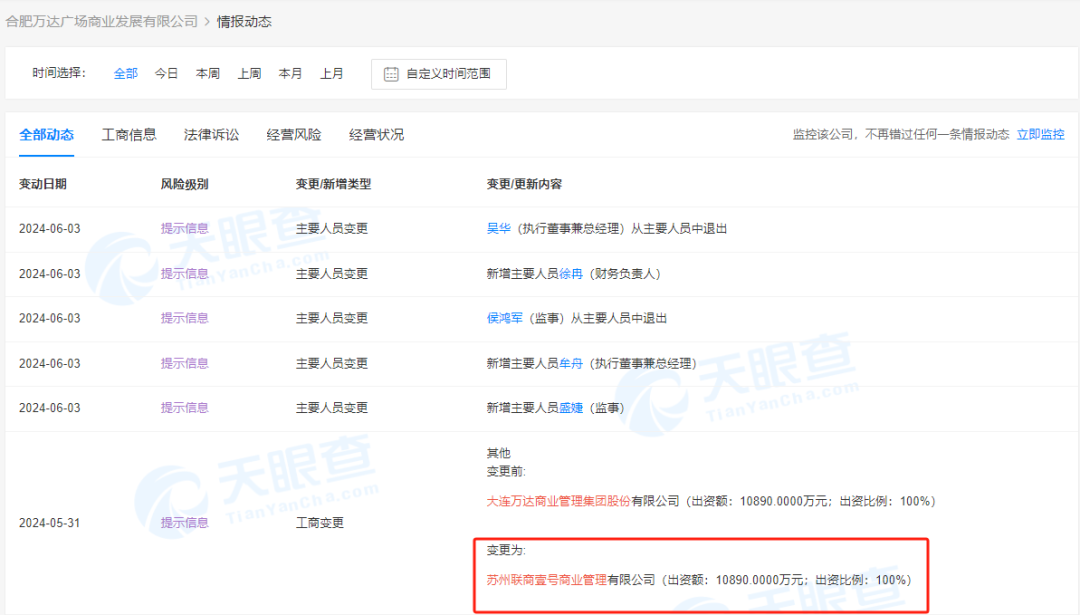Viewport: 1080px width, 615px height.
Task: Open 吴华 person profile link
Action: [x=498, y=228]
